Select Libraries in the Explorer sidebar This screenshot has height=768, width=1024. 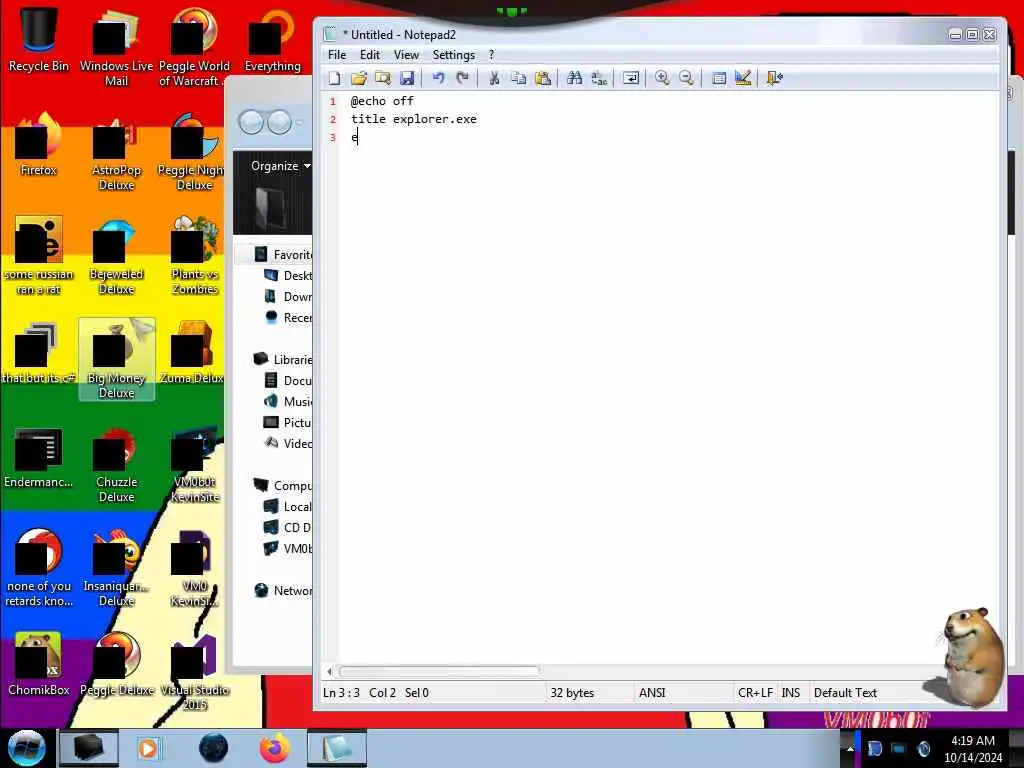point(283,359)
